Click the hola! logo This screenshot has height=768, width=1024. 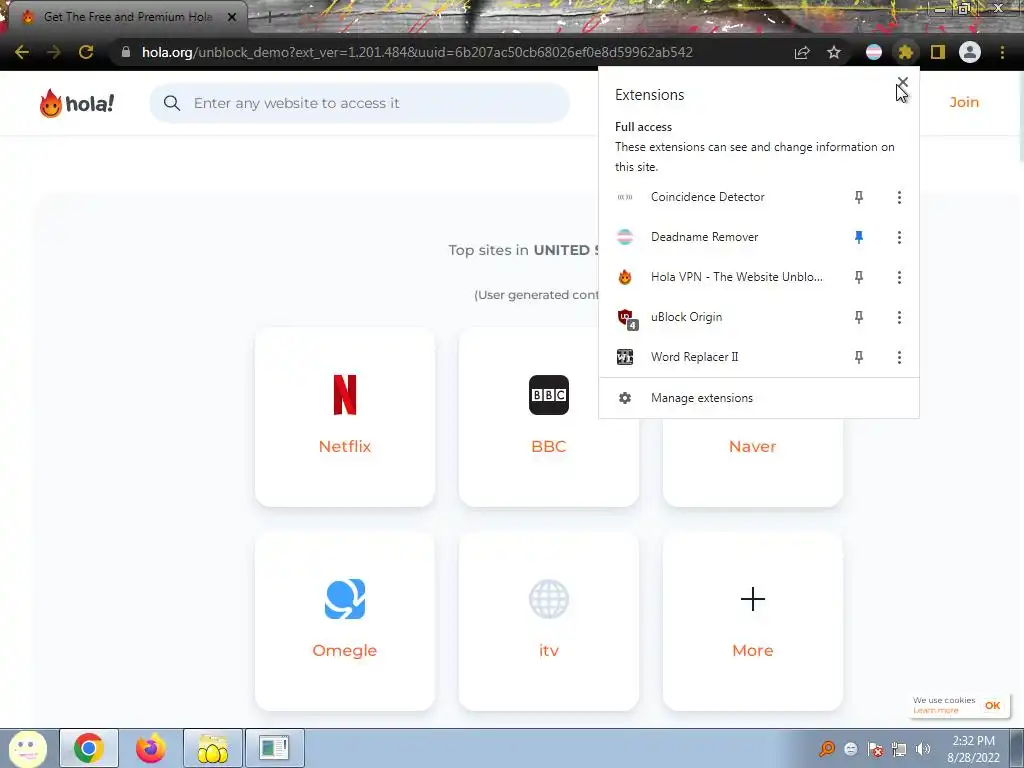(76, 103)
